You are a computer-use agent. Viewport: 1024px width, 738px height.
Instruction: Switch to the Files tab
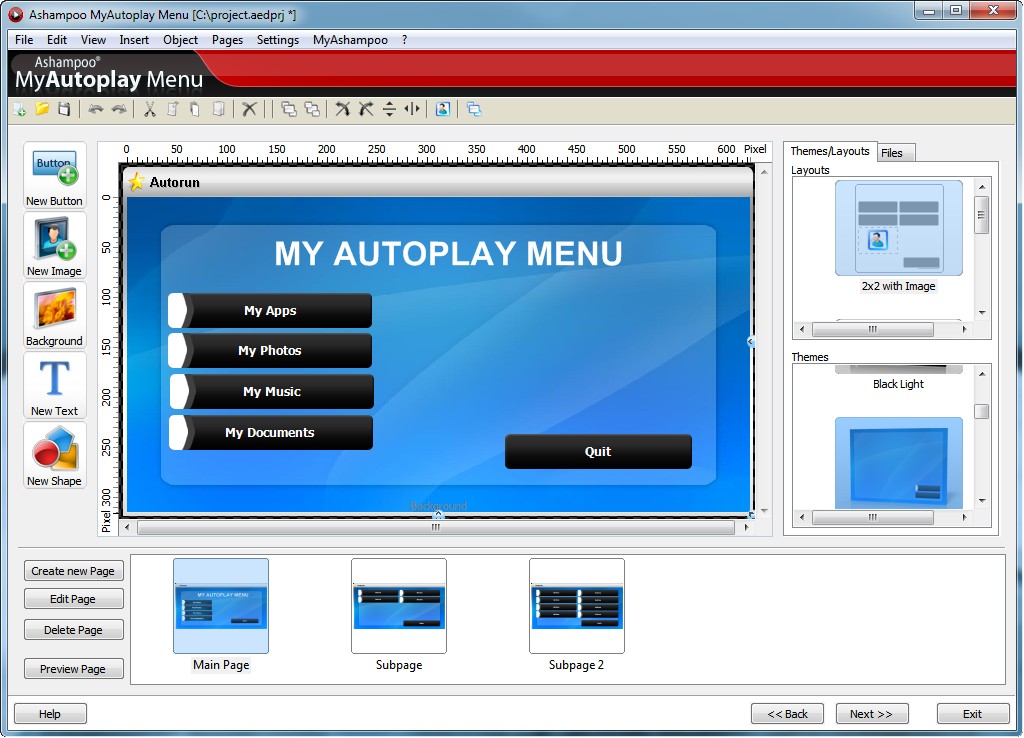892,153
